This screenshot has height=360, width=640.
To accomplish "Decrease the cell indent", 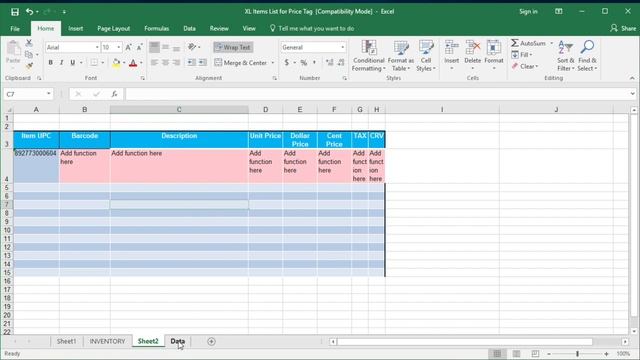I will tap(191, 62).
